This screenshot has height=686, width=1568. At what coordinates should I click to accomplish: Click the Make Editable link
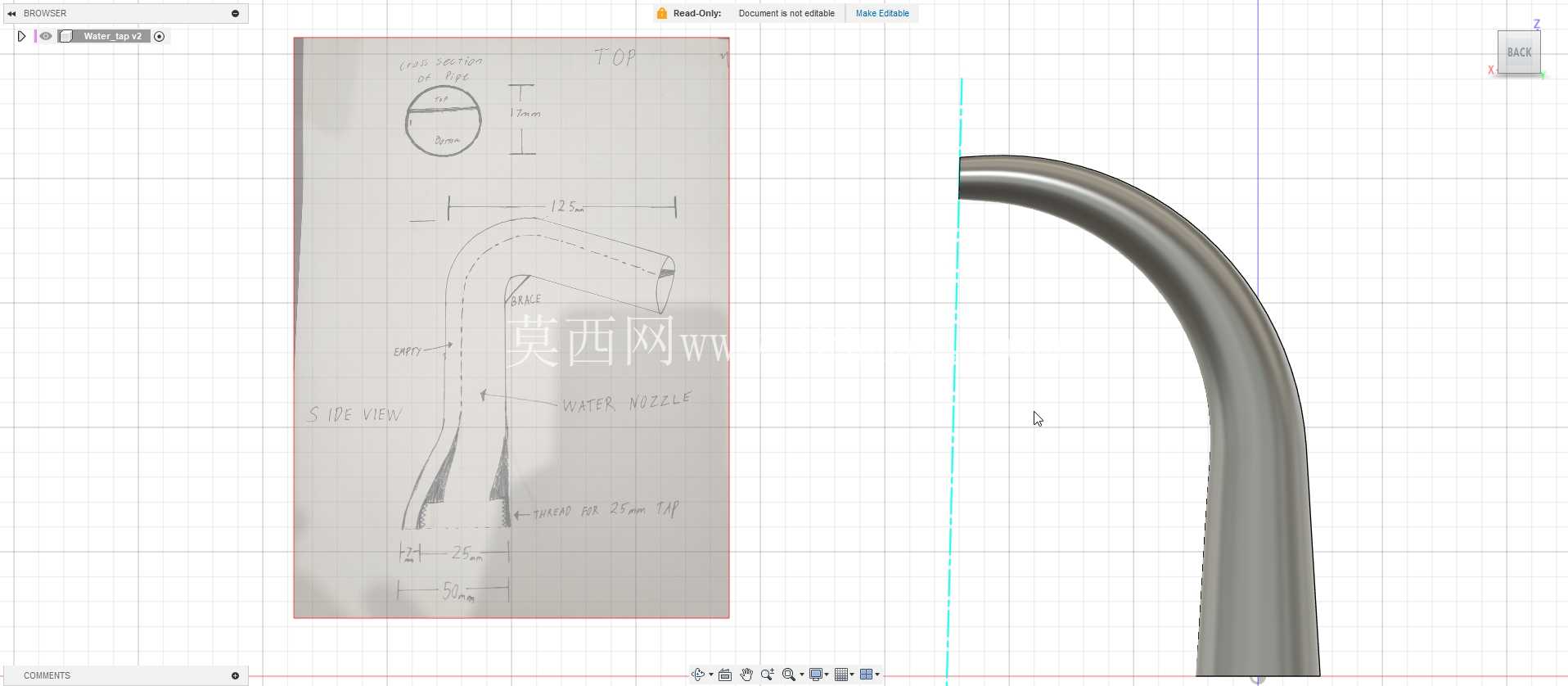tap(882, 13)
